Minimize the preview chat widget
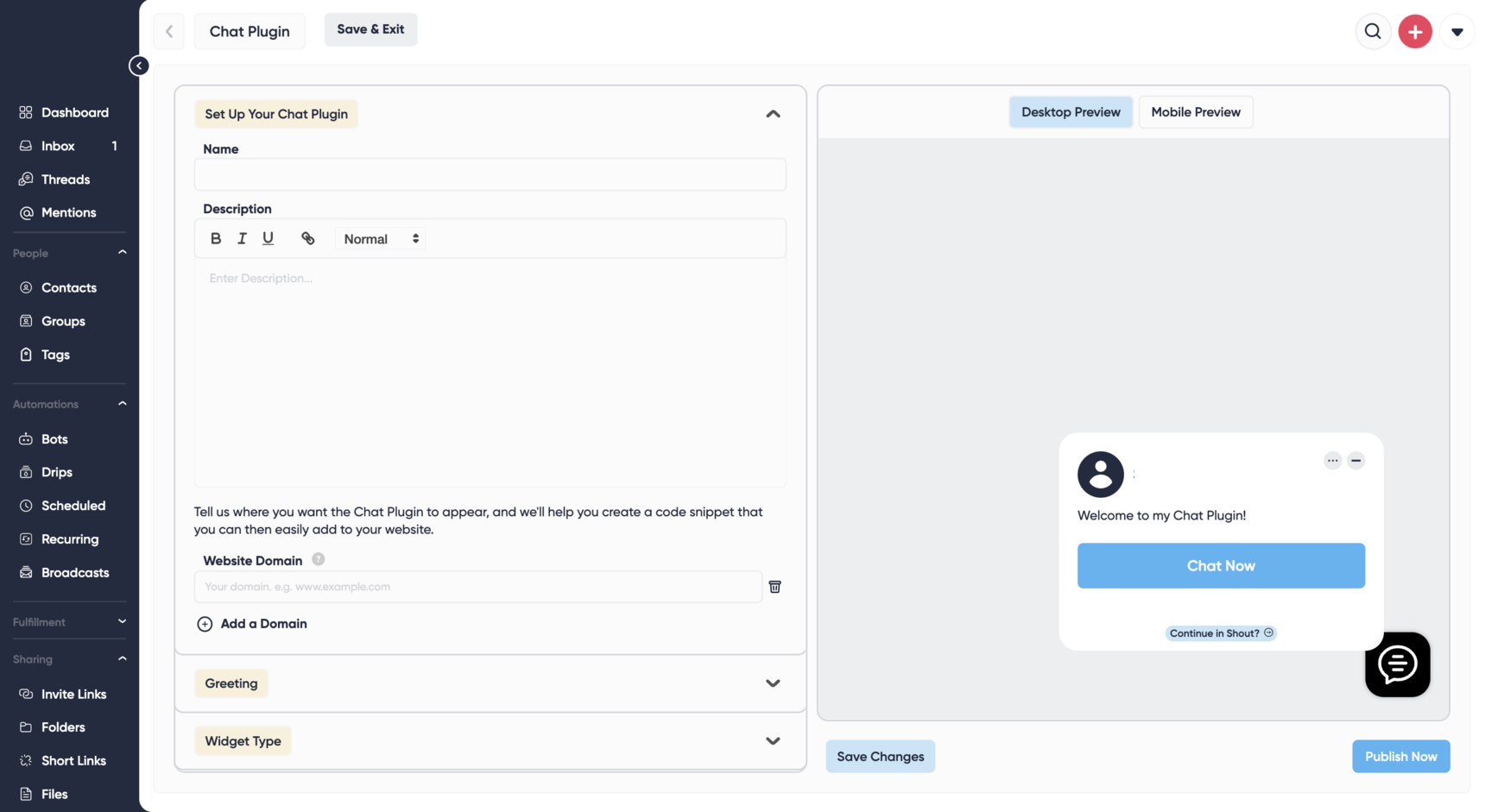Viewport: 1485px width, 812px height. coord(1355,461)
